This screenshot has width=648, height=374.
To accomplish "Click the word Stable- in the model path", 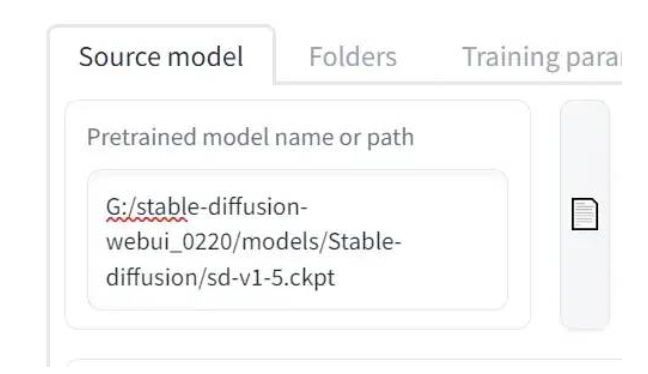I will point(364,242).
